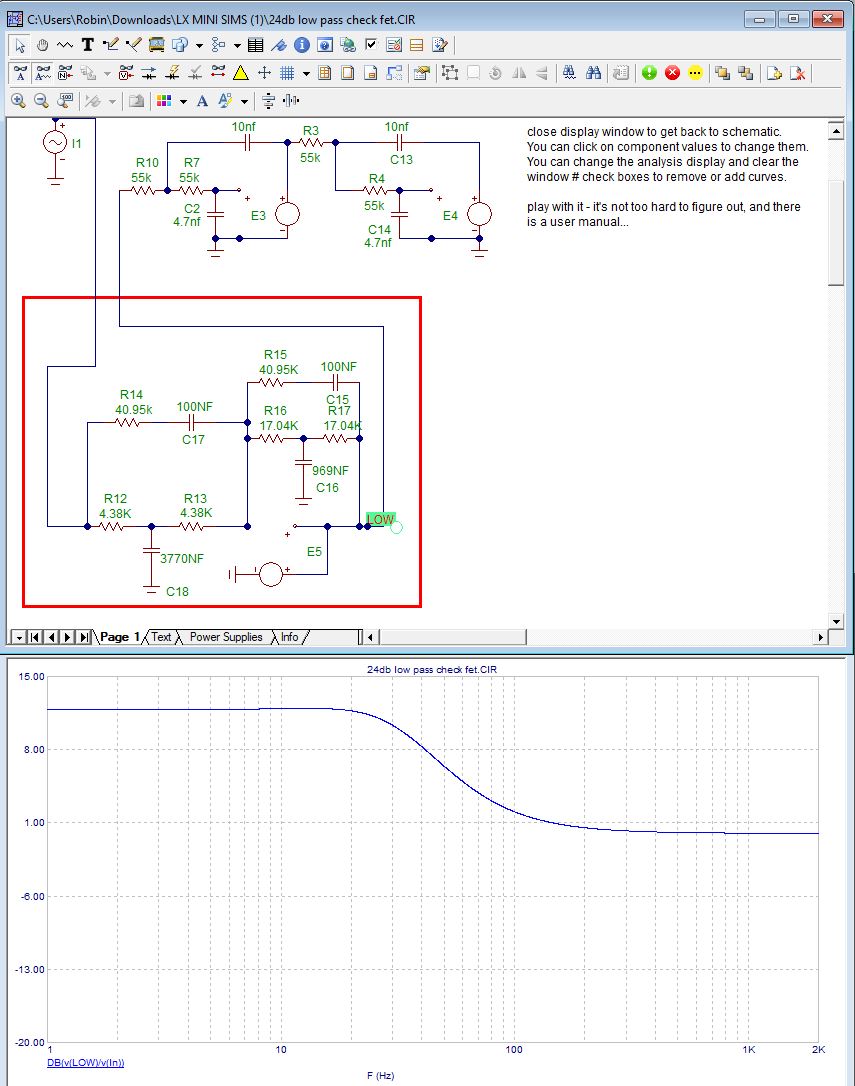The width and height of the screenshot is (855, 1086).
Task: Click the vertical scrollbar down arrow in schematic
Action: click(x=836, y=621)
